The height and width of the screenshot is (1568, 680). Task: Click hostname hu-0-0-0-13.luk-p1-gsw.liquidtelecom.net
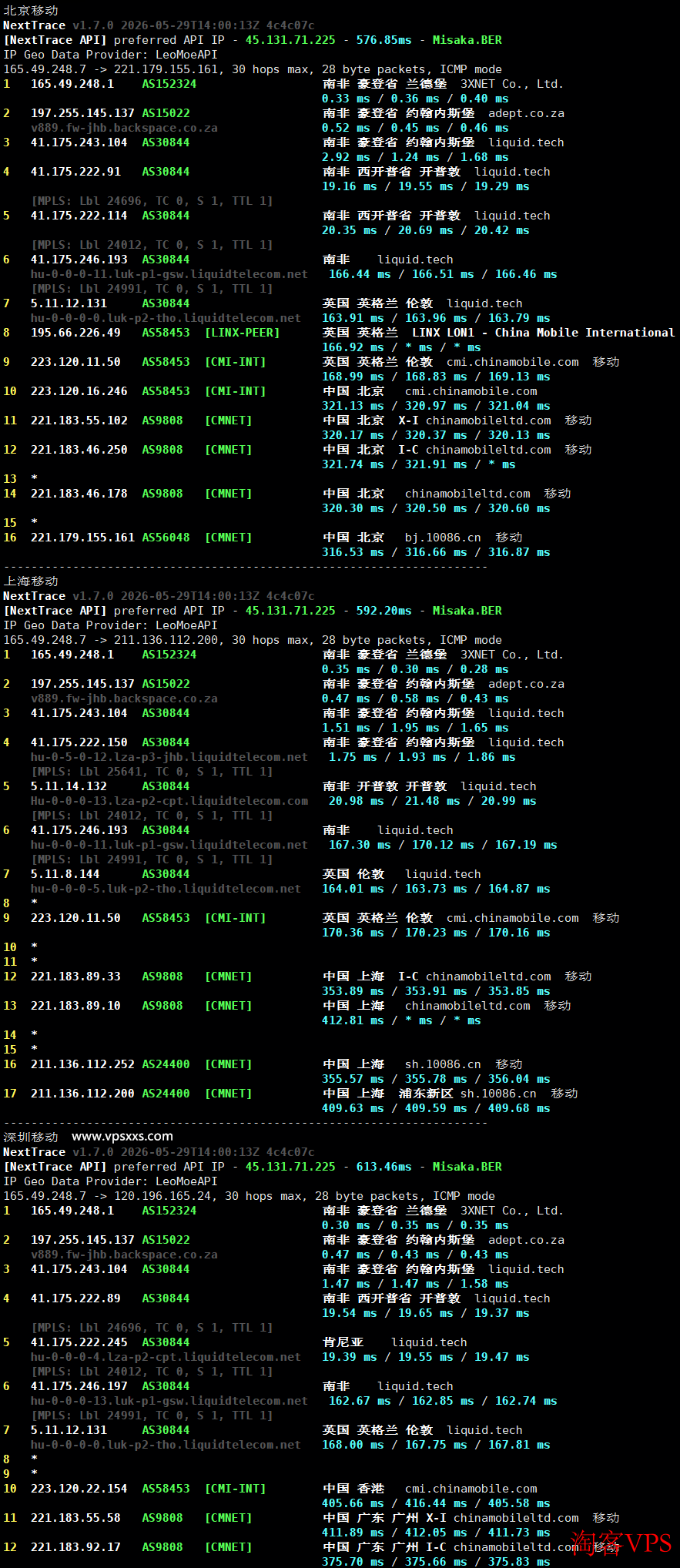[x=169, y=1401]
